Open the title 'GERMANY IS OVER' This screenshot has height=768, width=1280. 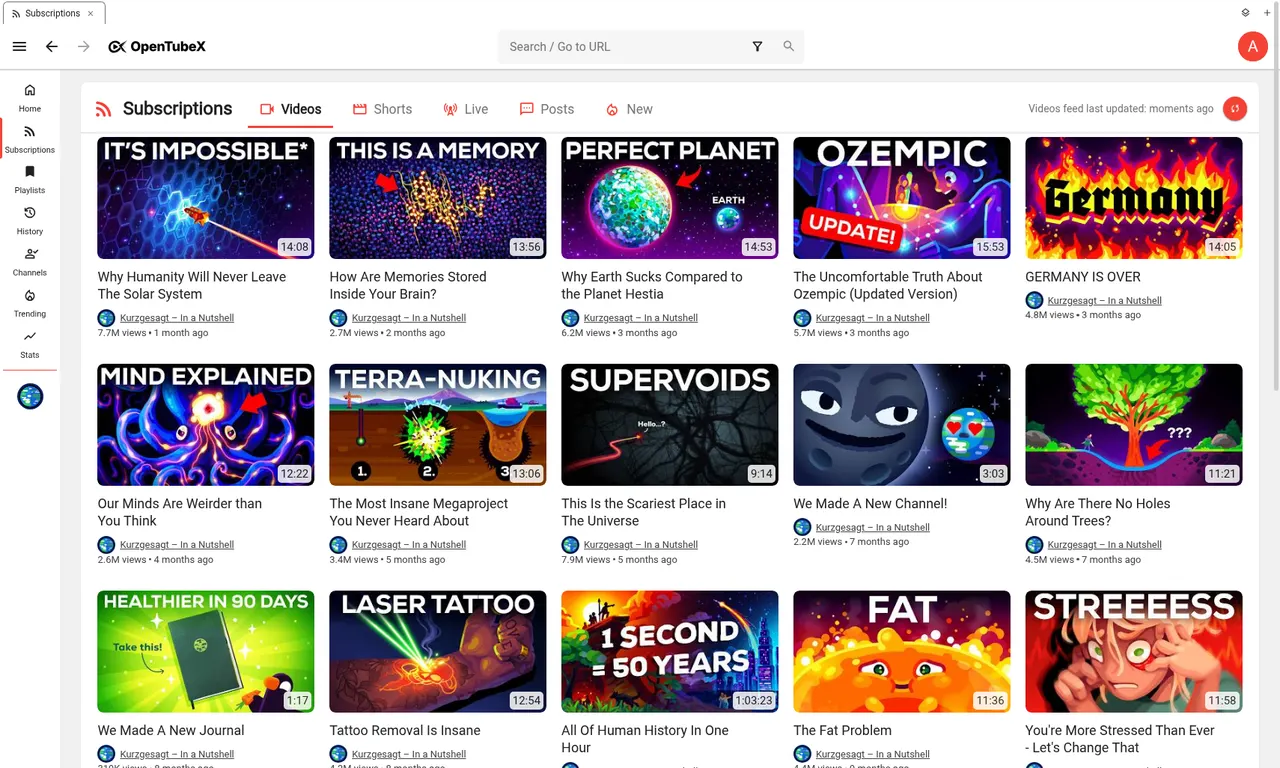coord(1083,277)
